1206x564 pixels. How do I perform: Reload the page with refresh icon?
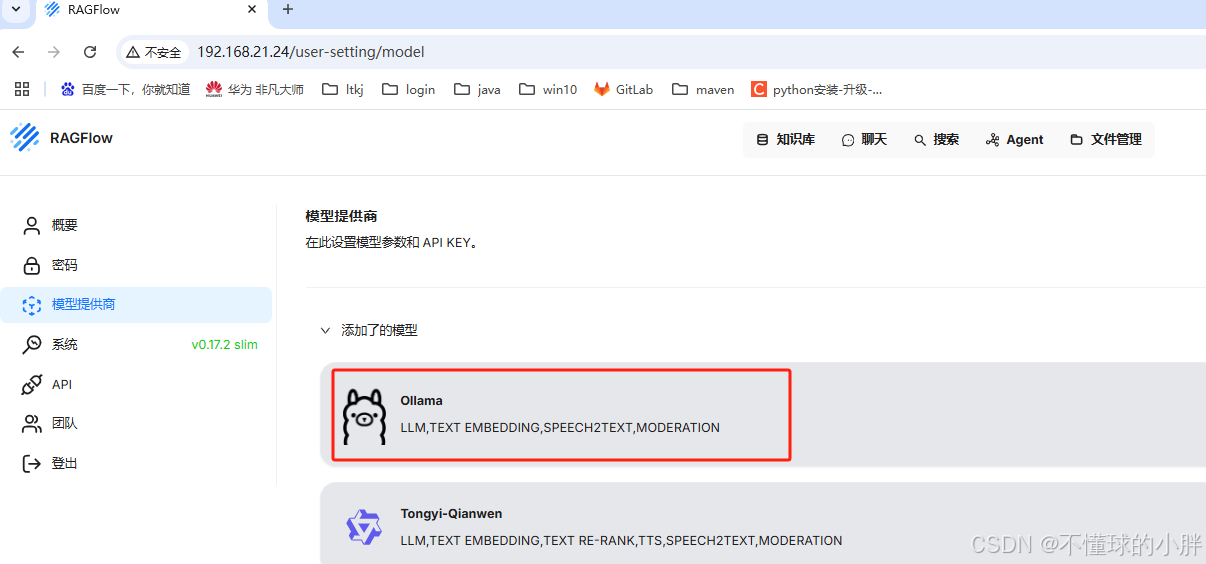[90, 52]
